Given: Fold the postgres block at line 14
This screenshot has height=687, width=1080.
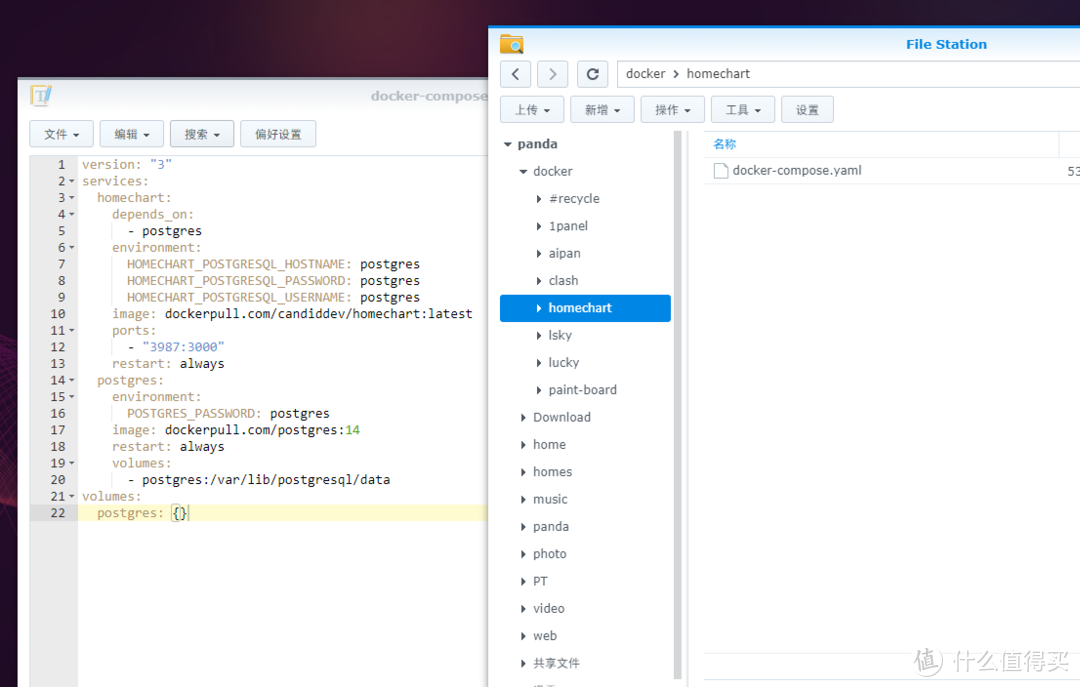Looking at the screenshot, I should (72, 381).
